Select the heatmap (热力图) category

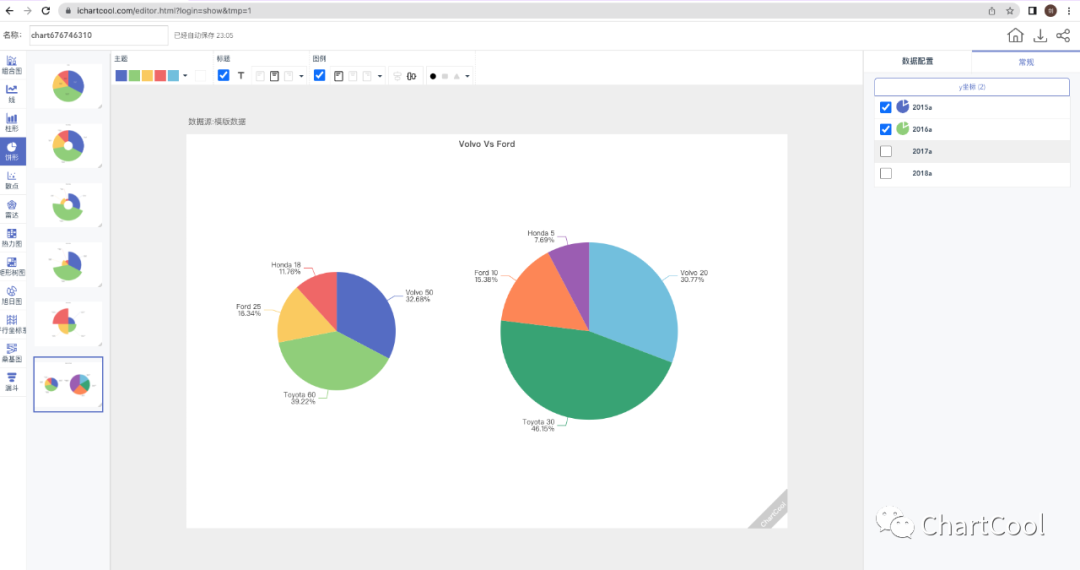12,238
